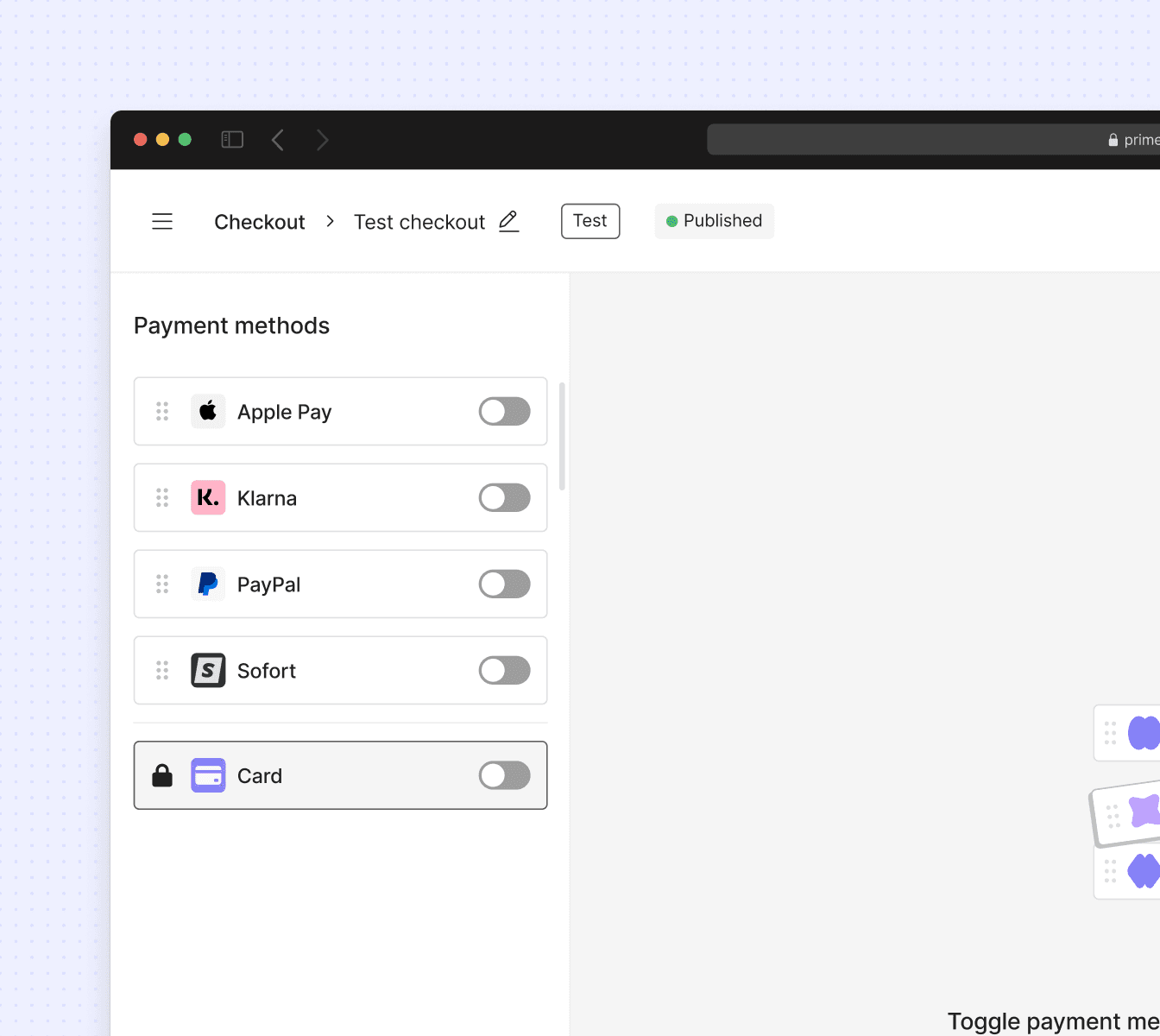Image resolution: width=1160 pixels, height=1036 pixels.
Task: Click the pencil icon to rename Test checkout
Action: coord(509,222)
